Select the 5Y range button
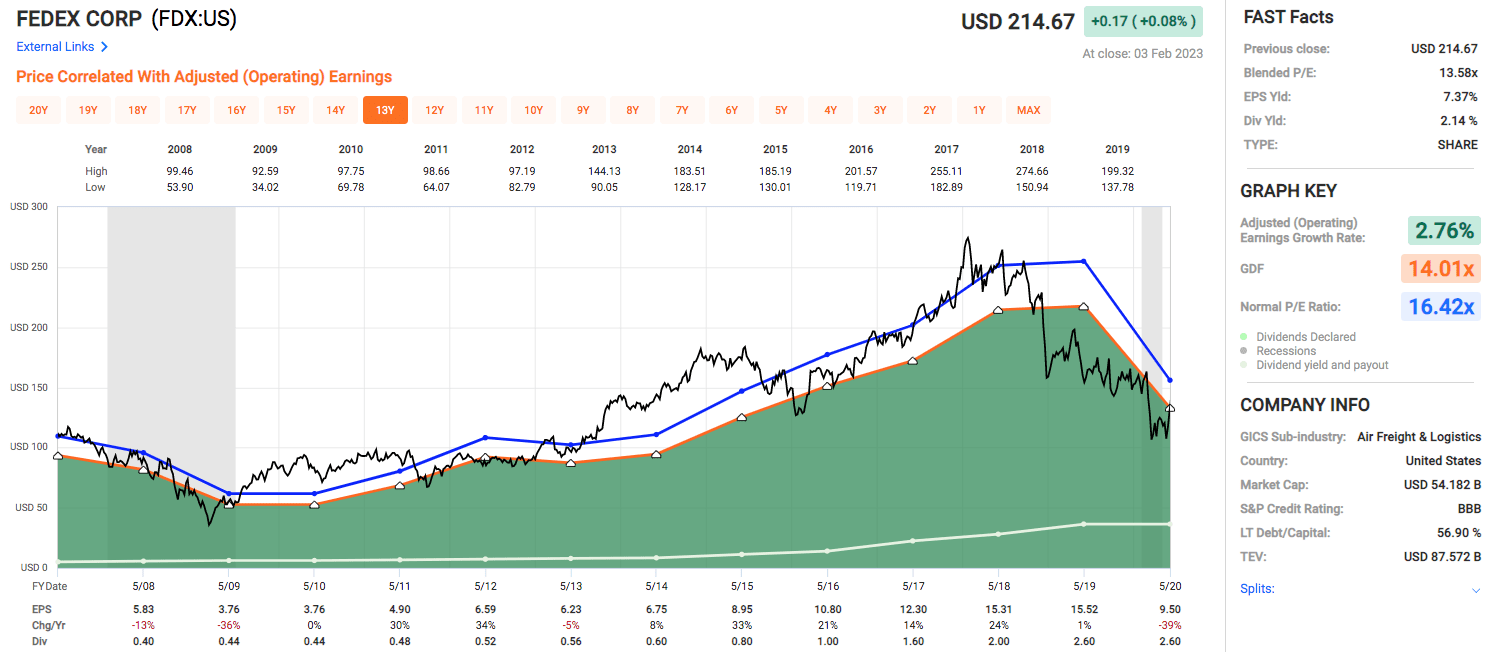This screenshot has height=652, width=1492. point(781,110)
